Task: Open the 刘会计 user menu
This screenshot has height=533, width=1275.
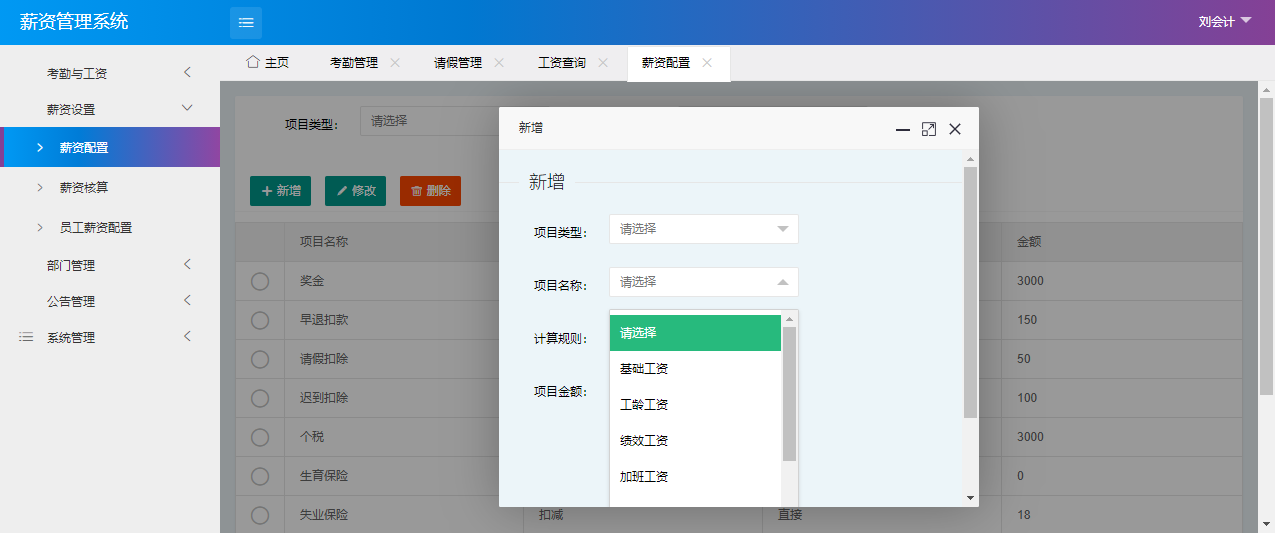Action: (x=1225, y=21)
